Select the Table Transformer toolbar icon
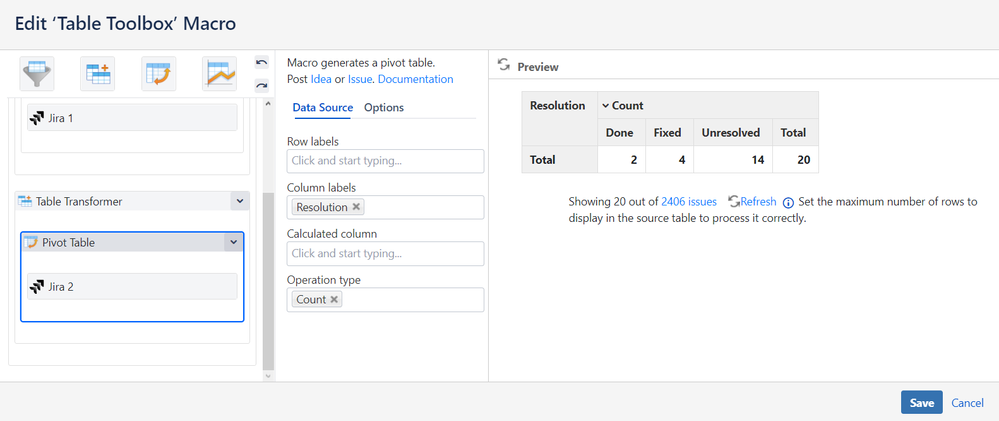This screenshot has height=421, width=999. pyautogui.click(x=98, y=73)
